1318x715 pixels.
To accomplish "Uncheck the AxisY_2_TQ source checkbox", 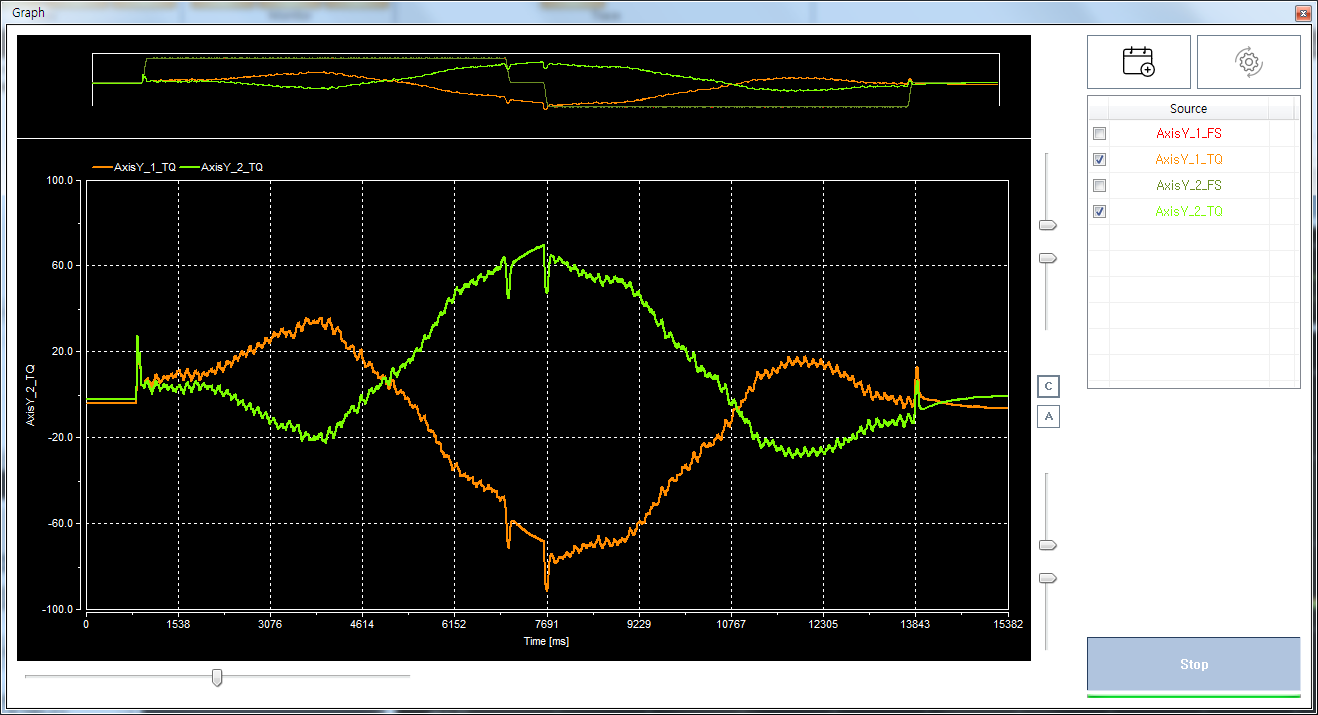I will click(1100, 212).
